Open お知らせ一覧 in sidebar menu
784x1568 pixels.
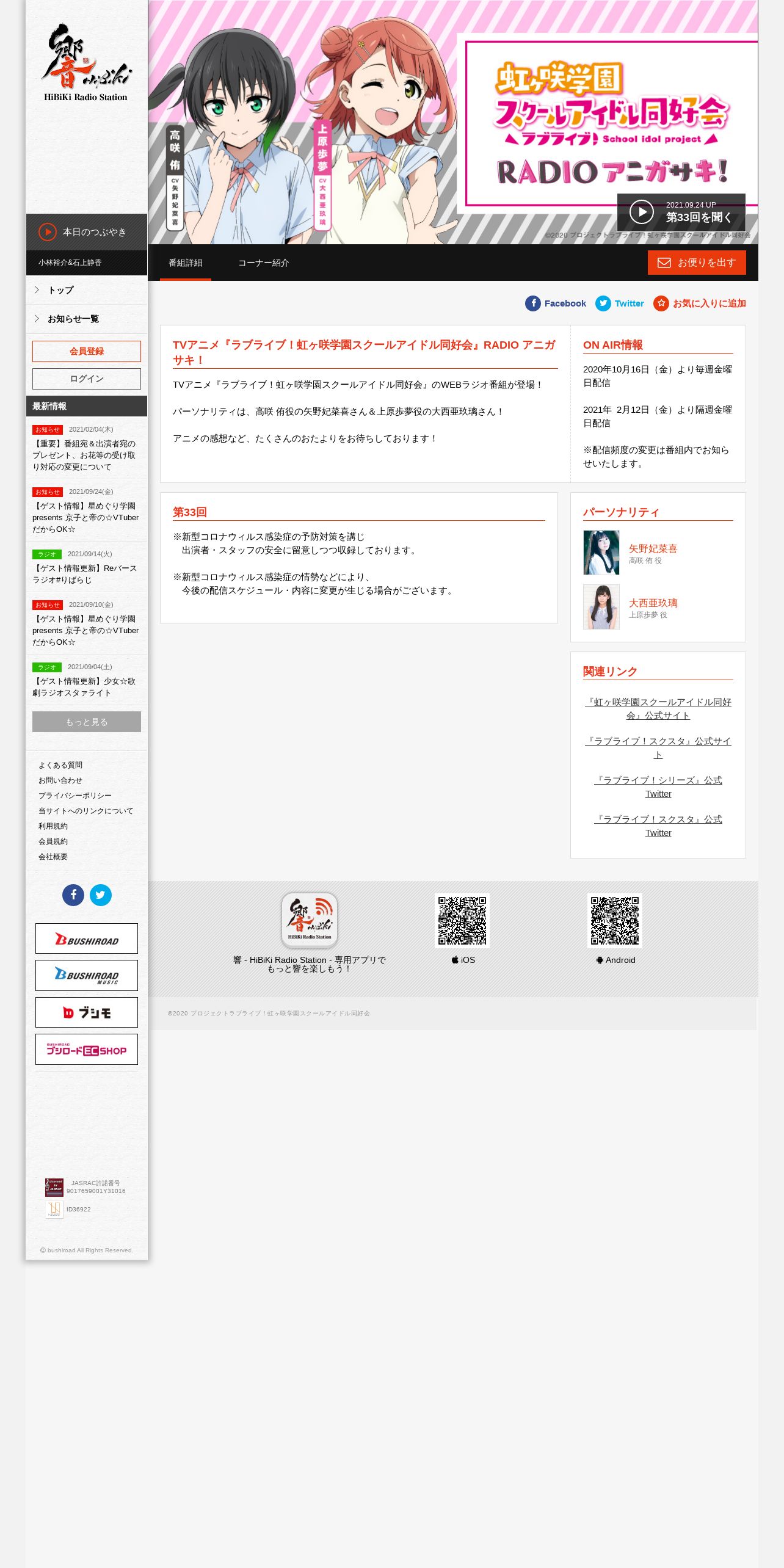(x=87, y=319)
